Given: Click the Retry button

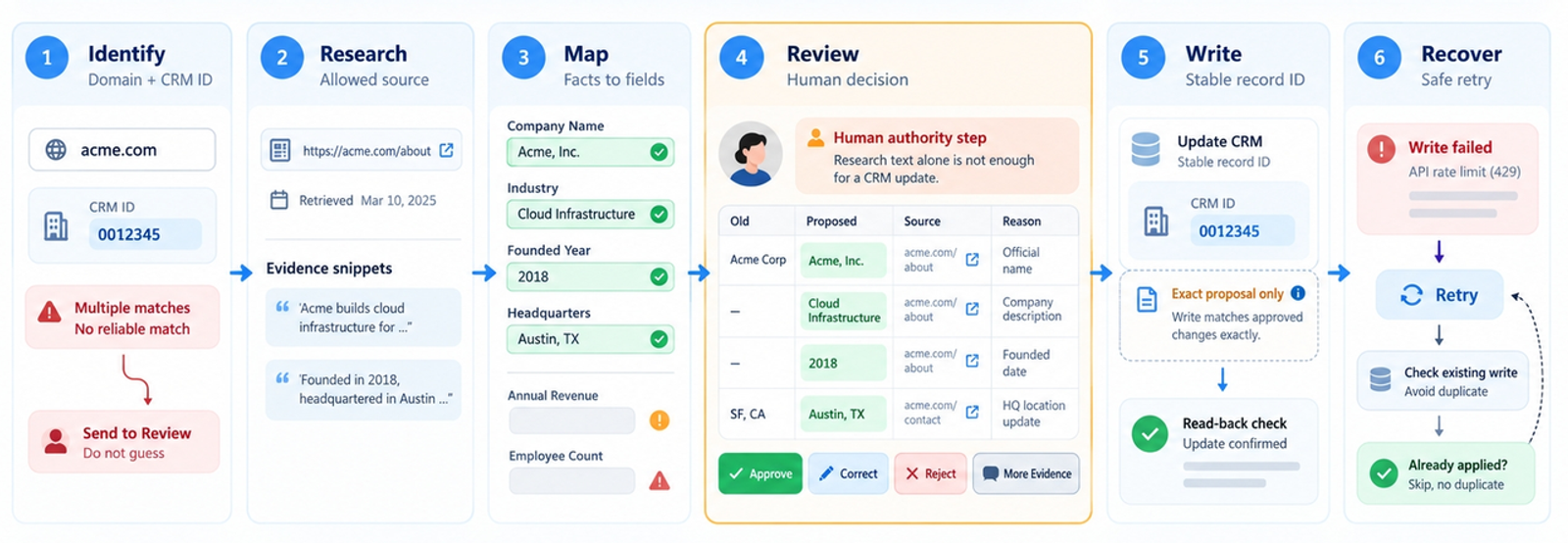Looking at the screenshot, I should (x=1439, y=295).
